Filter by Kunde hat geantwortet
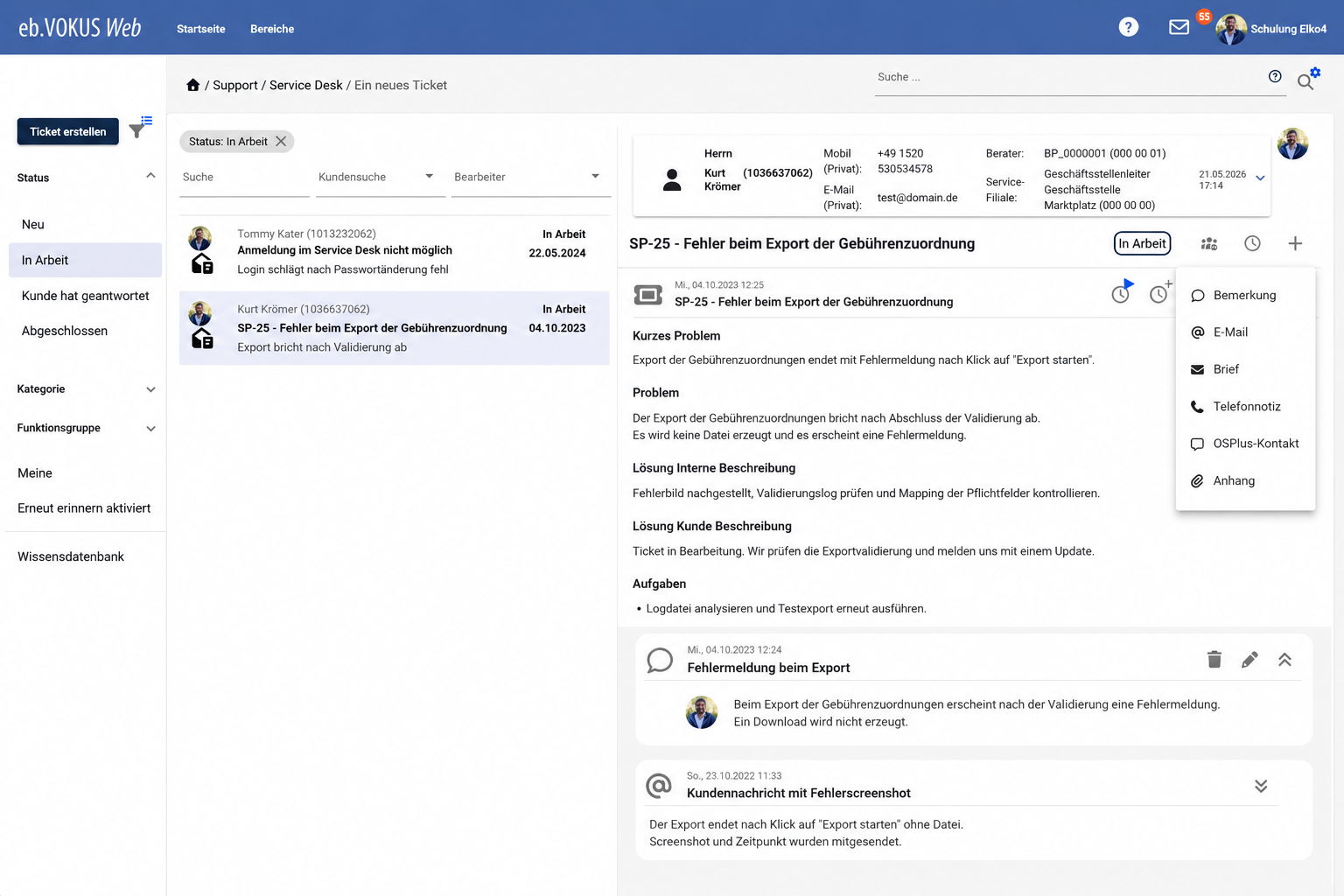Screen dimensions: 1344x896 point(85,296)
